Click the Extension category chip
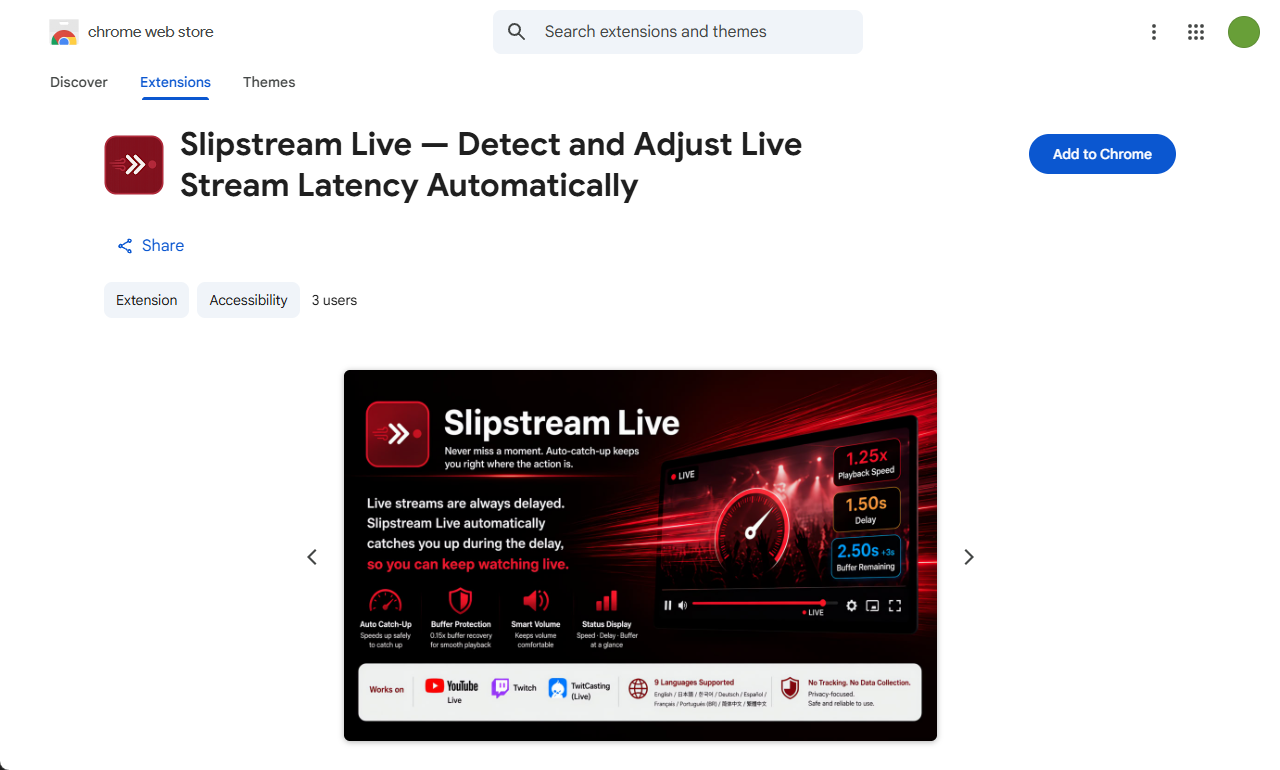The height and width of the screenshot is (770, 1280). (146, 300)
